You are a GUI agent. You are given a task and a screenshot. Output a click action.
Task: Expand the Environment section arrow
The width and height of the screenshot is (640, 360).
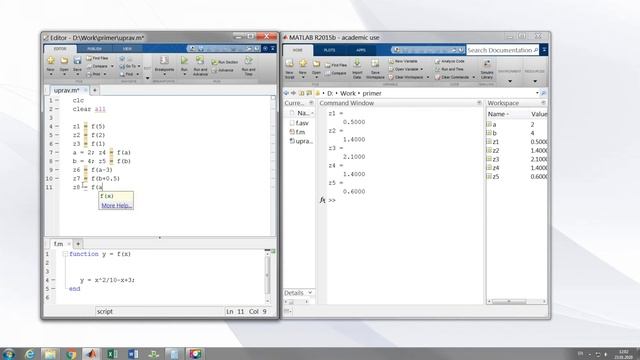click(510, 81)
